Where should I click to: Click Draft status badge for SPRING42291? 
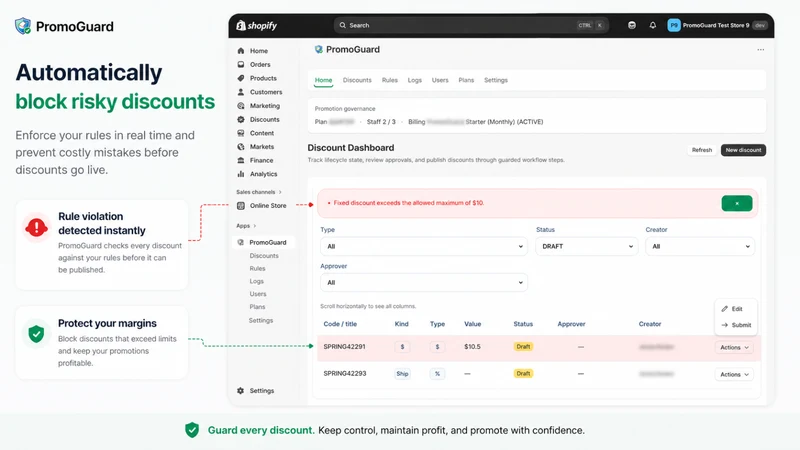tap(523, 347)
